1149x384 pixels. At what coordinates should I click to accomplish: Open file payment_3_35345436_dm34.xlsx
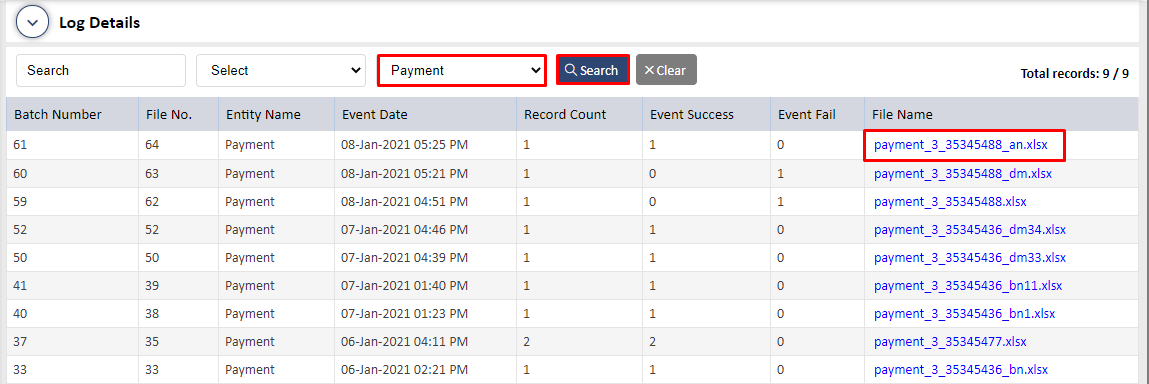[970, 229]
